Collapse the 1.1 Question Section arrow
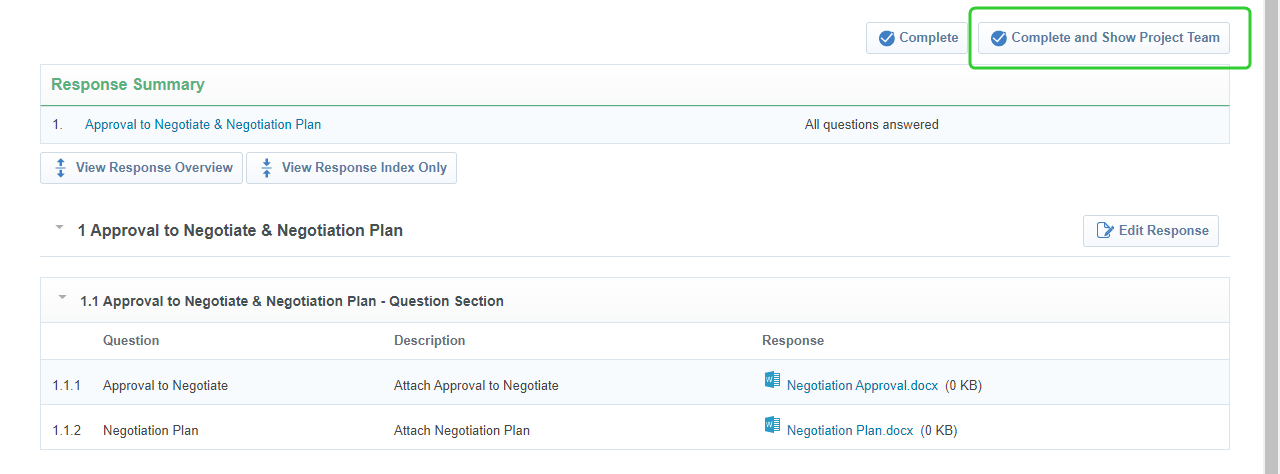Screen dimensions: 1280x474 63,298
